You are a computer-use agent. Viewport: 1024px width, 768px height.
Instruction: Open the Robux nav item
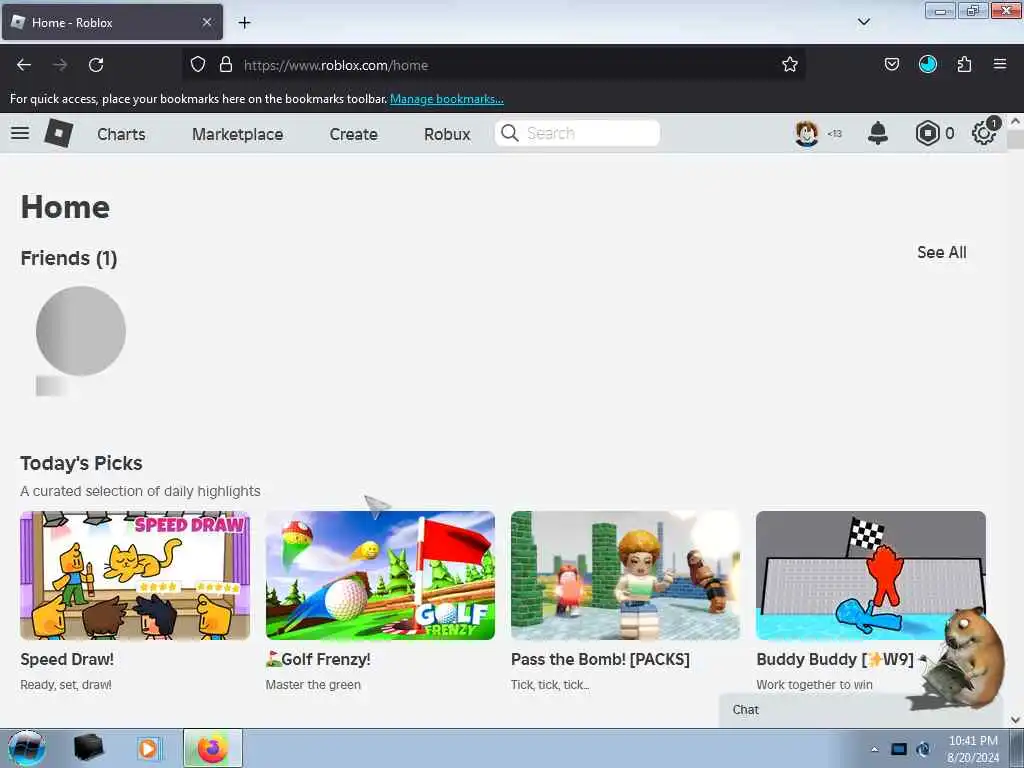pyautogui.click(x=447, y=134)
